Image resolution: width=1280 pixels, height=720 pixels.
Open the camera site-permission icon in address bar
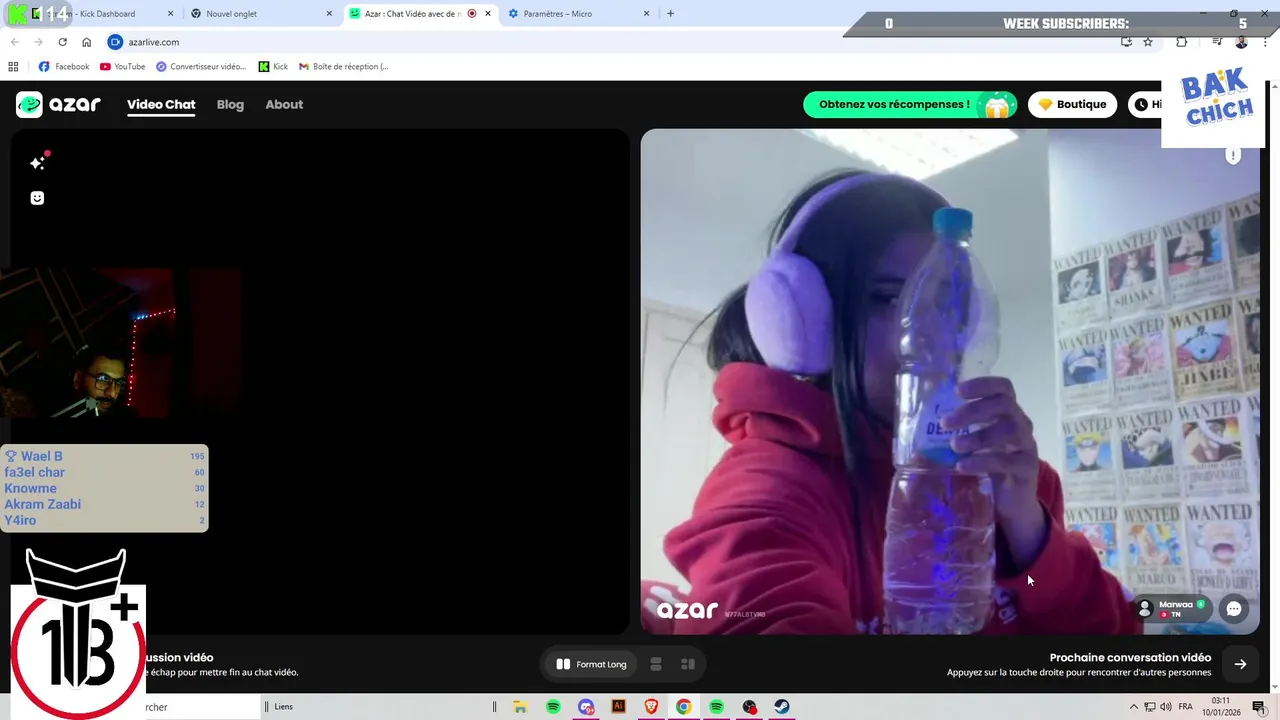(115, 42)
